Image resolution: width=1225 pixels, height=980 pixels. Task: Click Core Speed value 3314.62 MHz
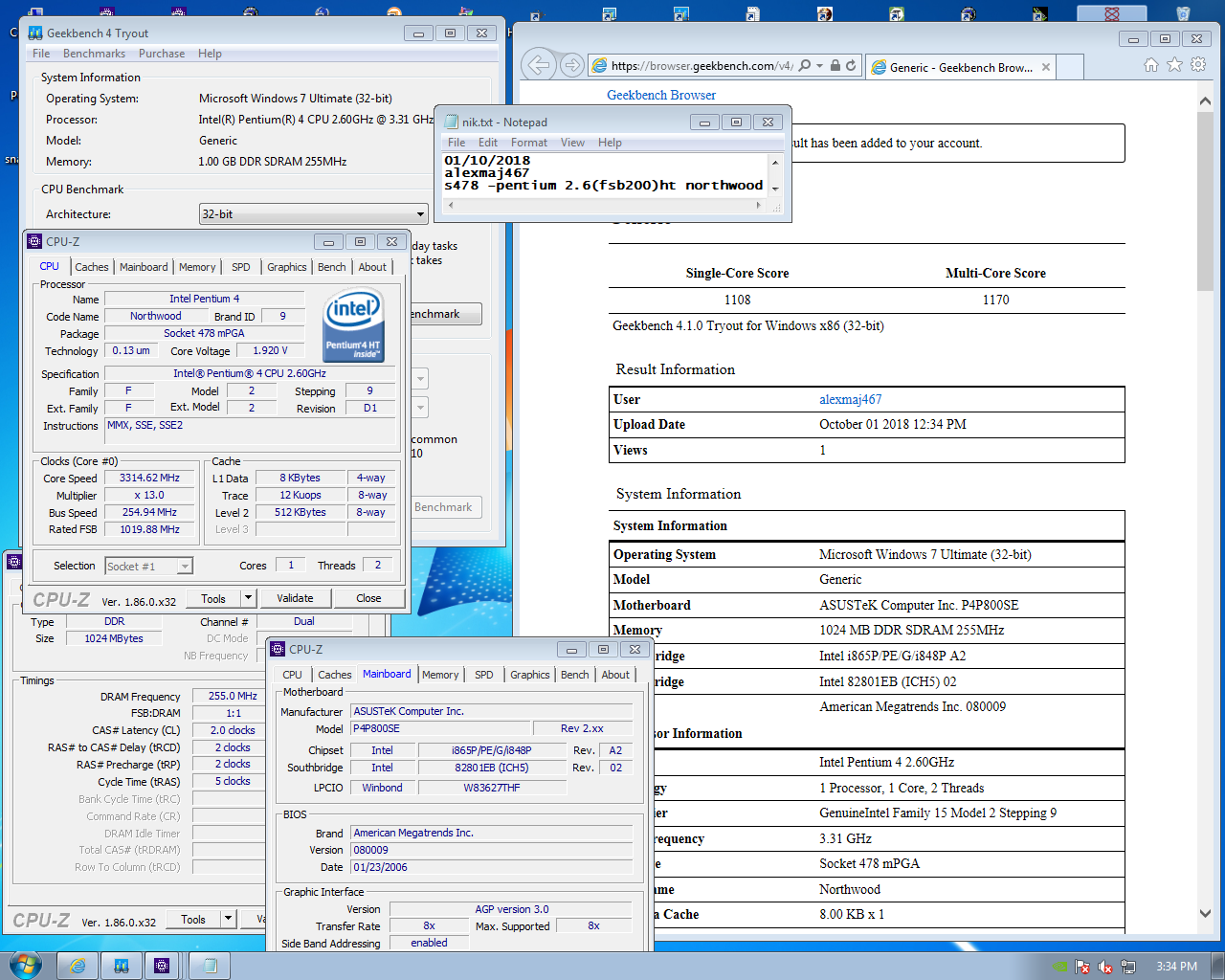coord(149,478)
